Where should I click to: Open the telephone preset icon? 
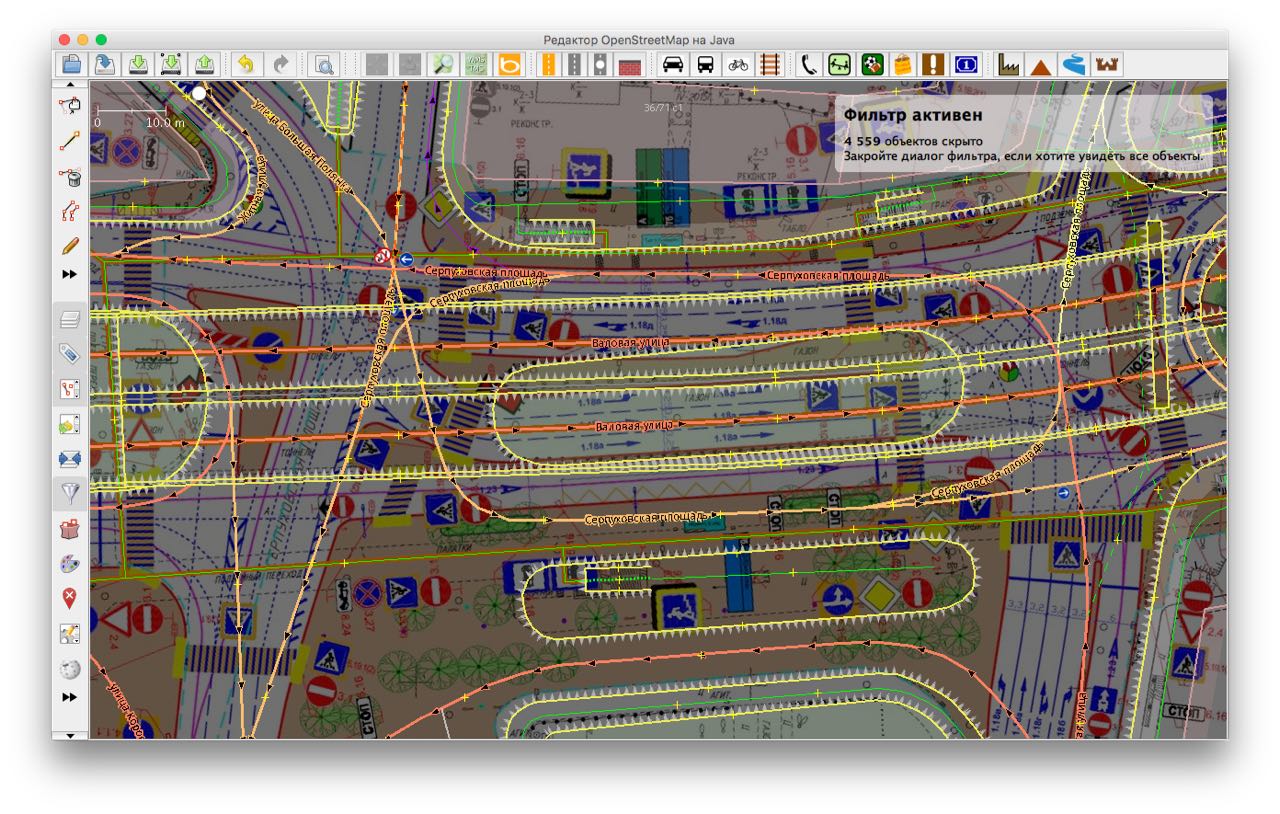click(x=808, y=65)
